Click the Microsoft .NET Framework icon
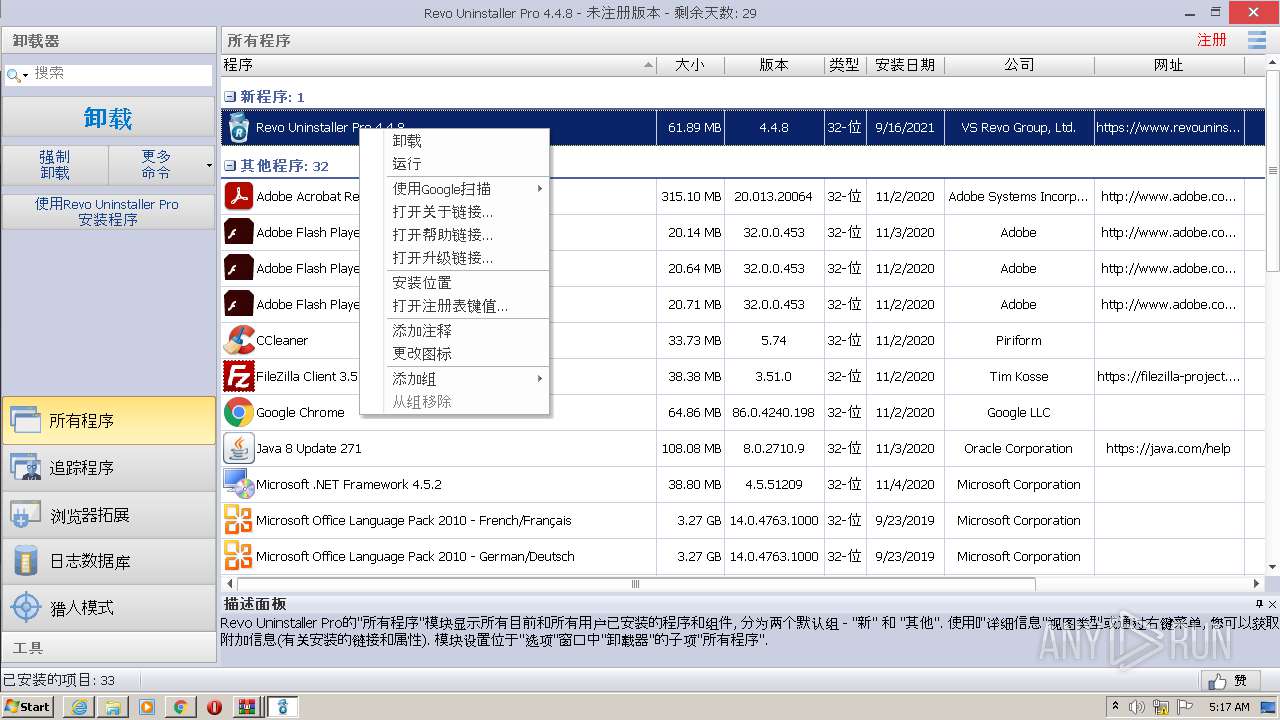 point(238,484)
